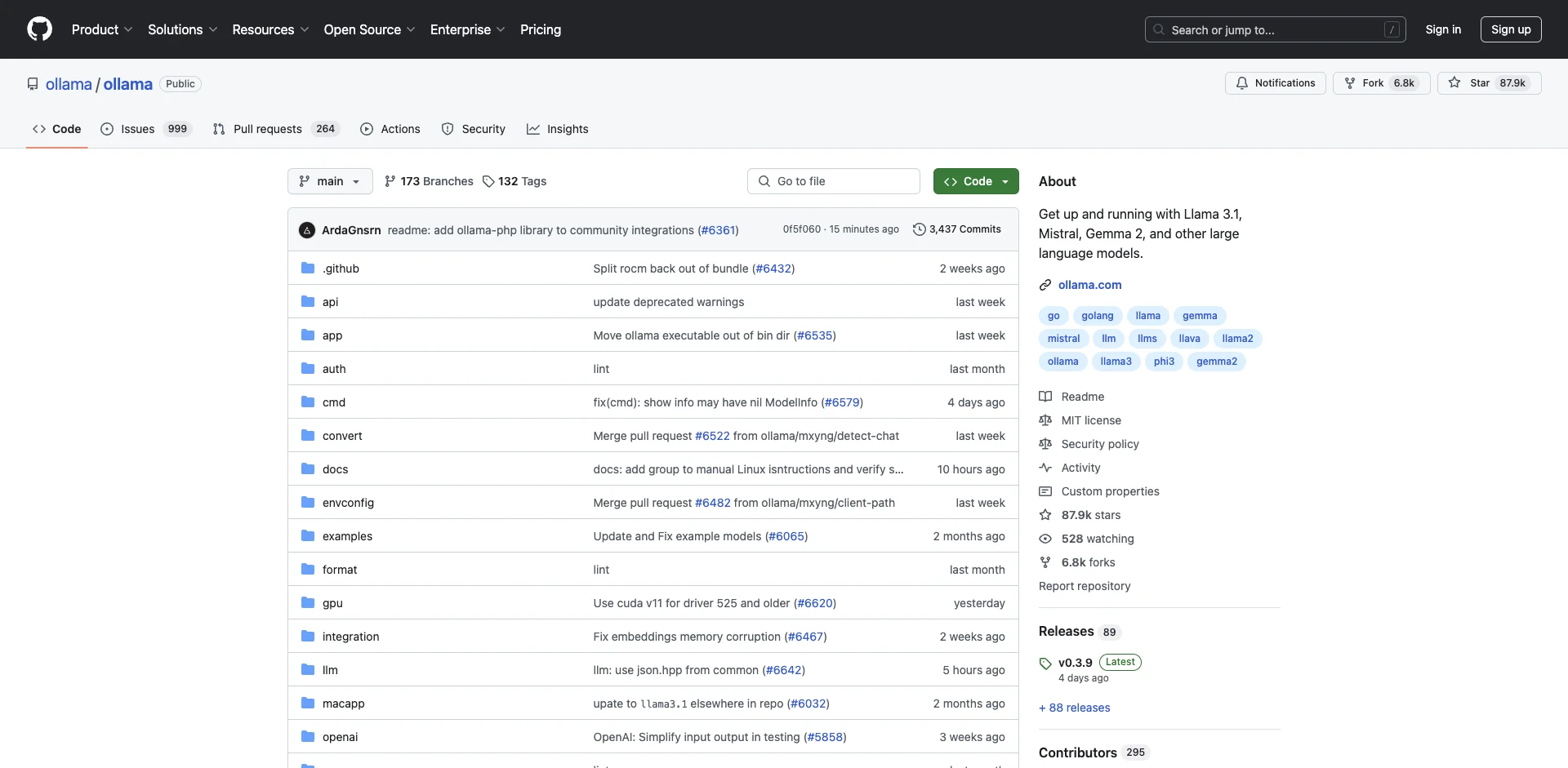Click the + 88 releases link
Screen dimensions: 1568x768
[x=1075, y=708]
